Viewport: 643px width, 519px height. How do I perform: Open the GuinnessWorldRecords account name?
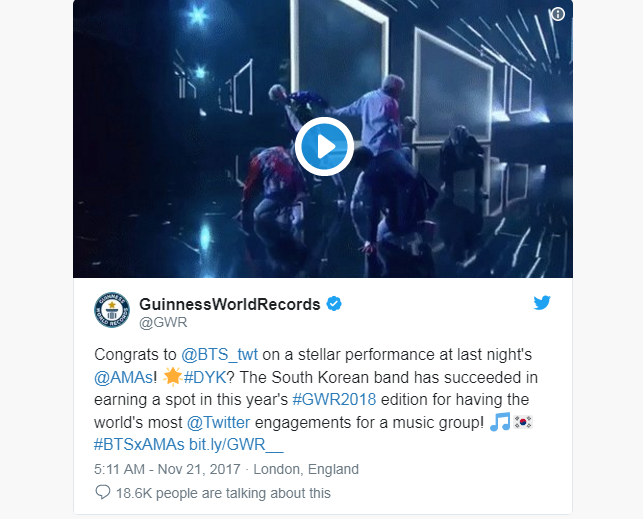pyautogui.click(x=230, y=304)
